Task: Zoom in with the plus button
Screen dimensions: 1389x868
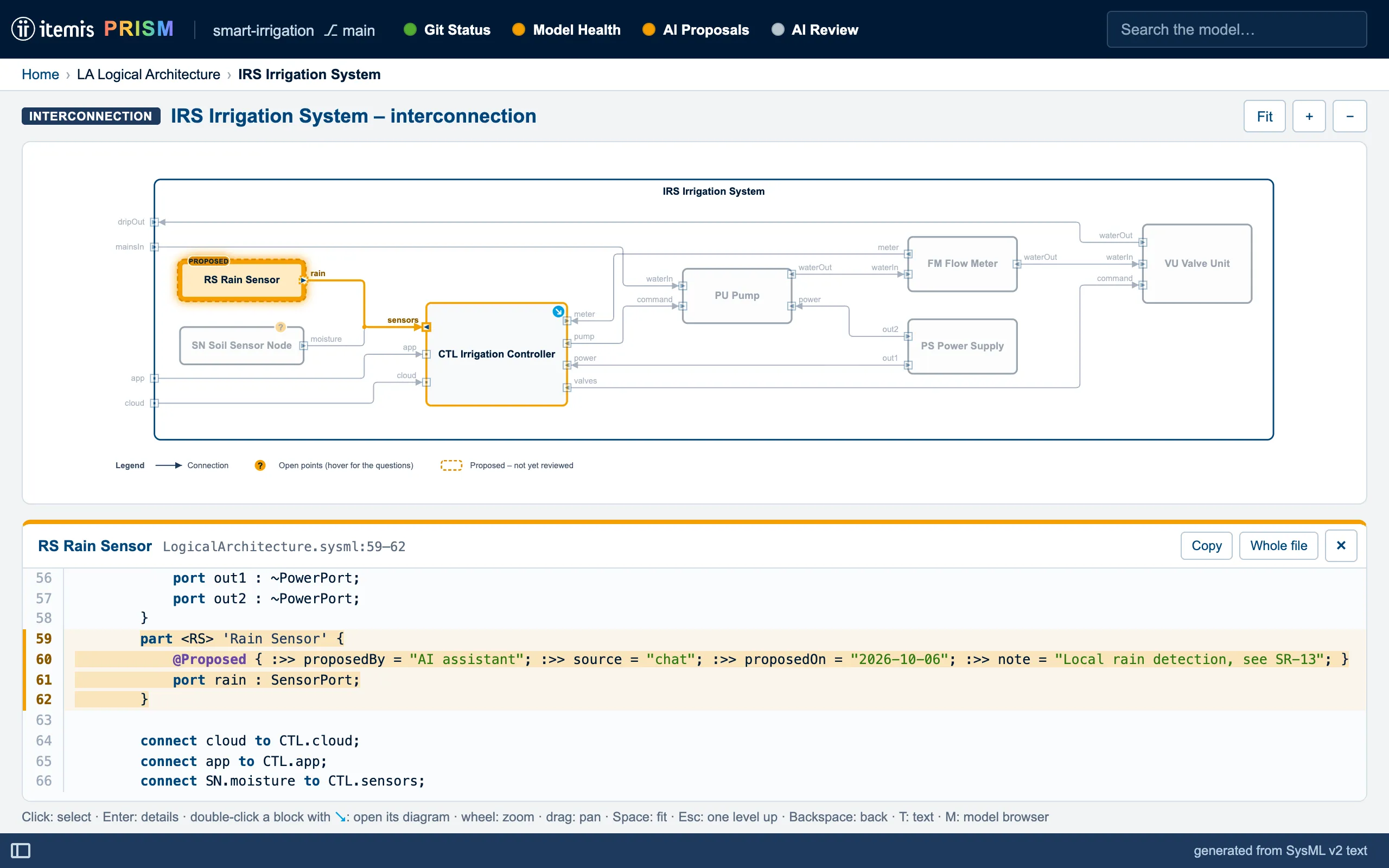Action: (x=1309, y=116)
